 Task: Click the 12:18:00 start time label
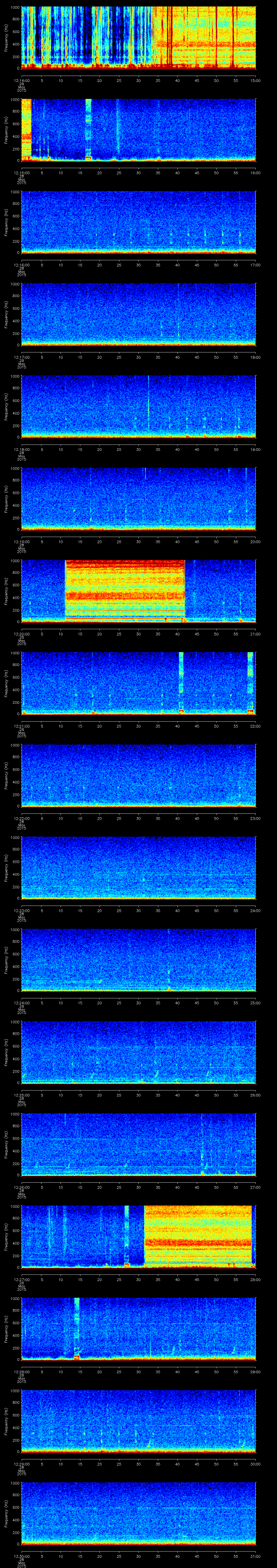click(21, 450)
